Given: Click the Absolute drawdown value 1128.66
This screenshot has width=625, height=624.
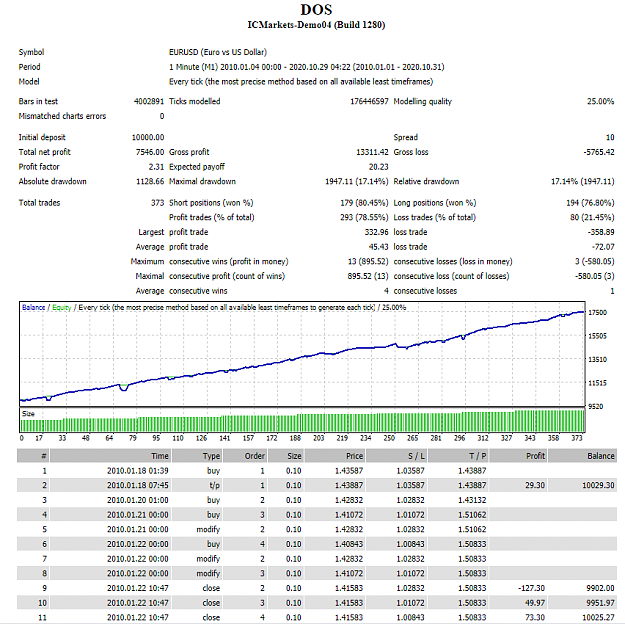Looking at the screenshot, I should tap(150, 181).
